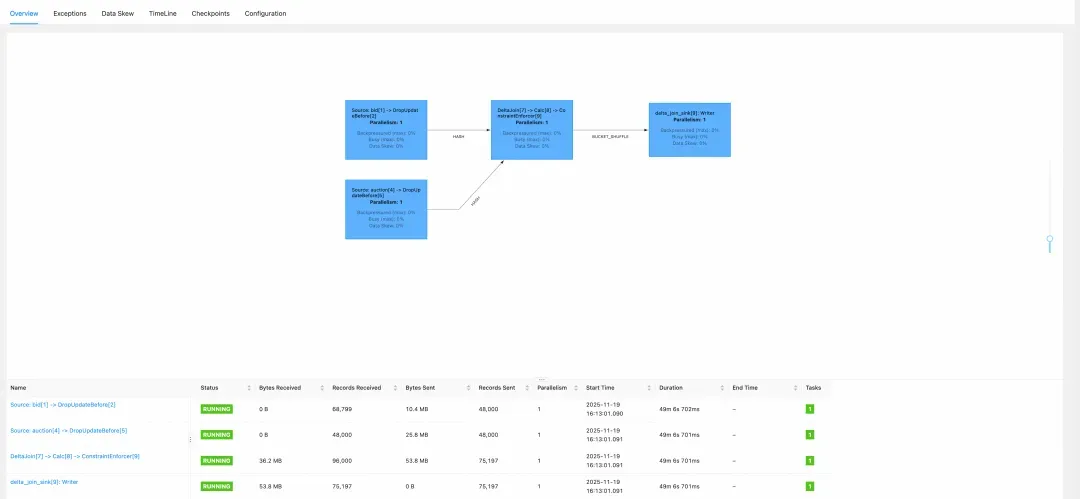Screen dimensions: 1080x499
Task: Click records received value 96,000
Action: 342,460
